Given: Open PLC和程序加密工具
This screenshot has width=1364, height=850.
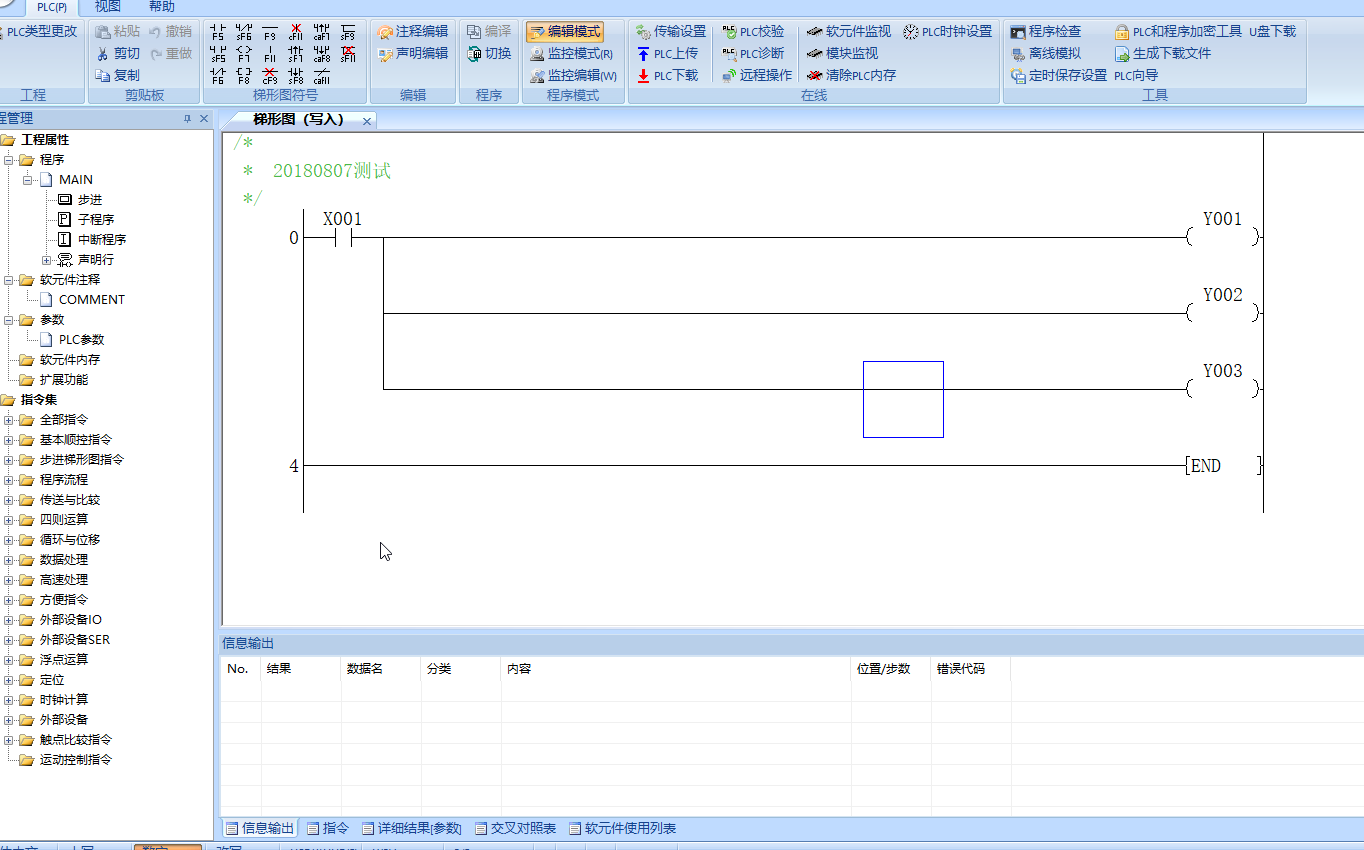Looking at the screenshot, I should pos(1178,32).
